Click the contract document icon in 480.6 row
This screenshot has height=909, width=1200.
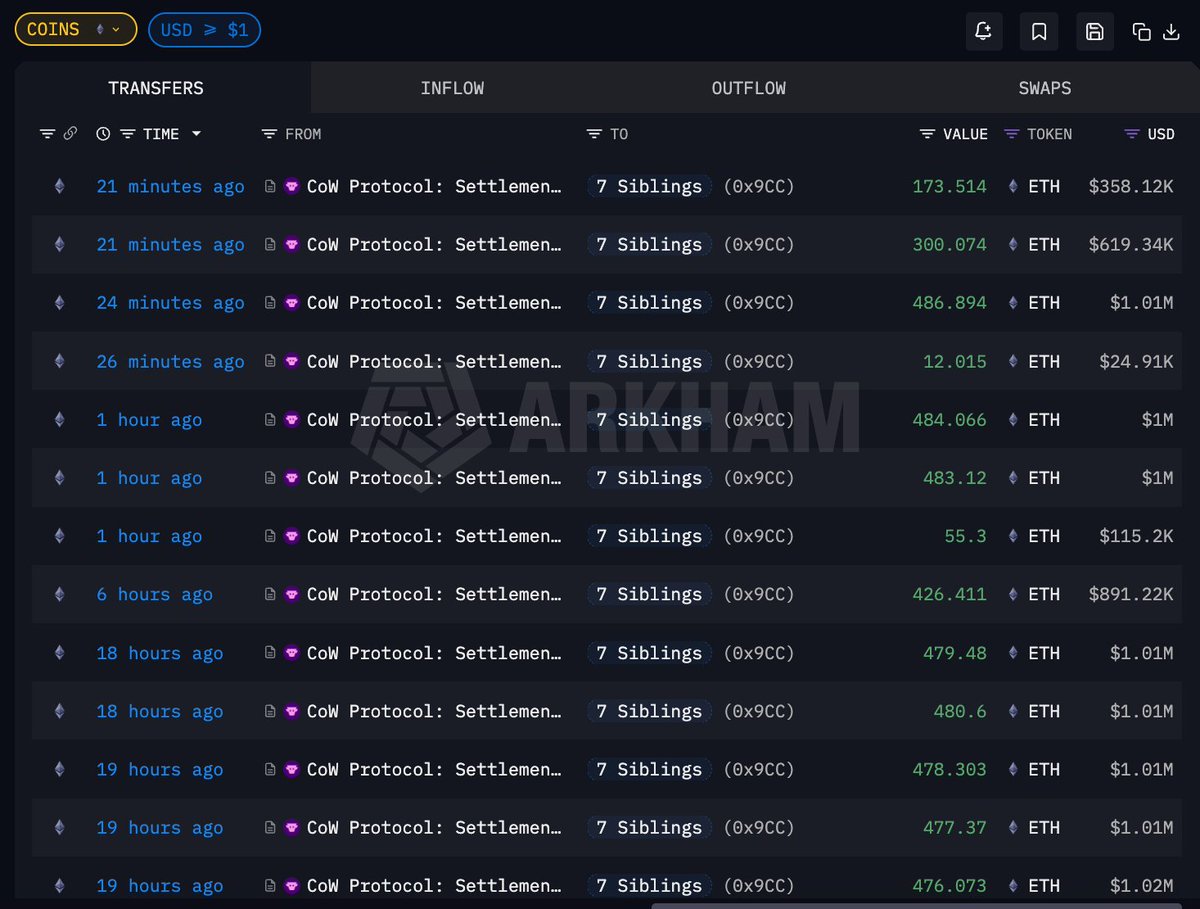tap(270, 711)
